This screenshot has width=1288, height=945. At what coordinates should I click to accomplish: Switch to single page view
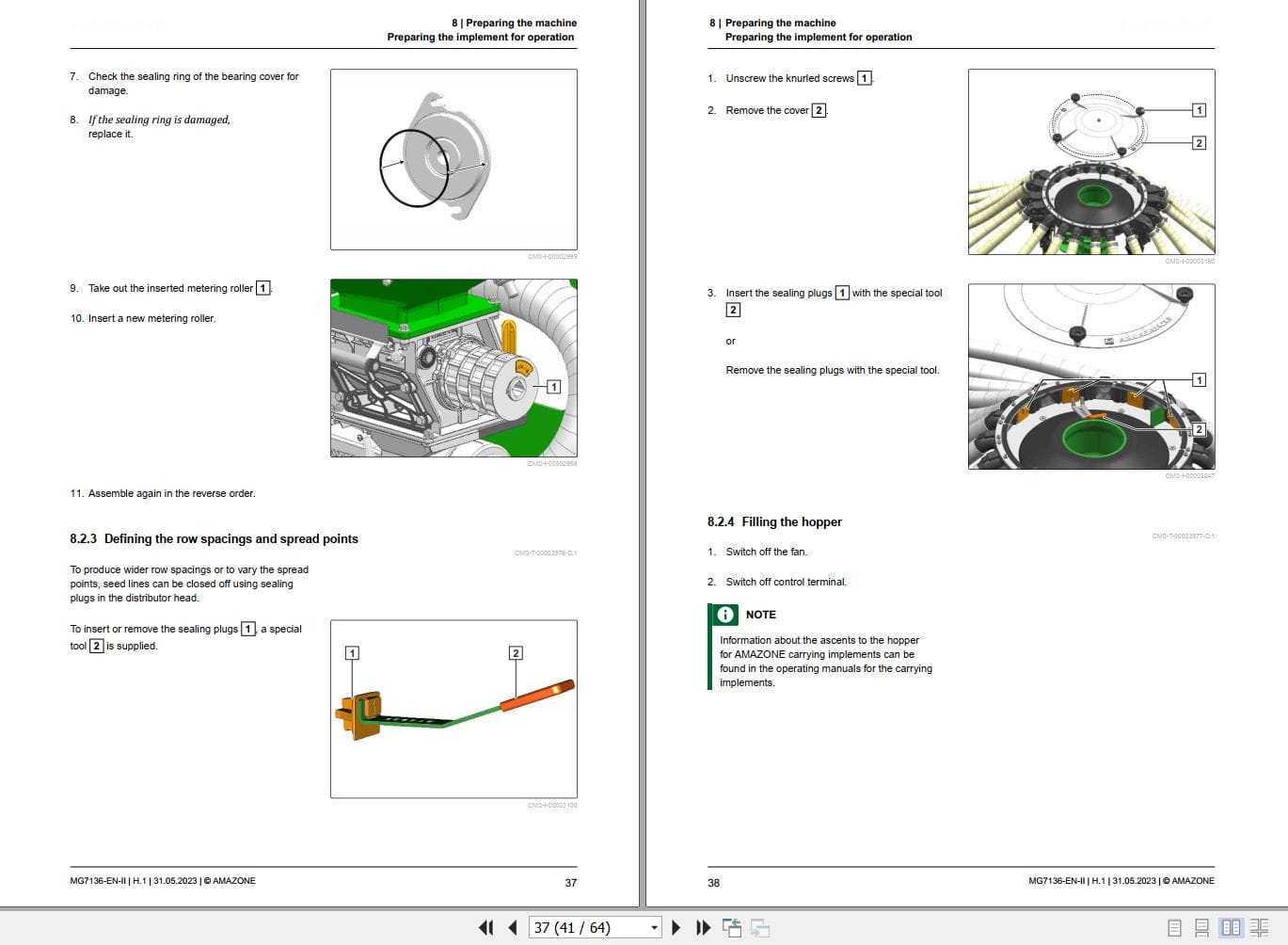pyautogui.click(x=1174, y=928)
